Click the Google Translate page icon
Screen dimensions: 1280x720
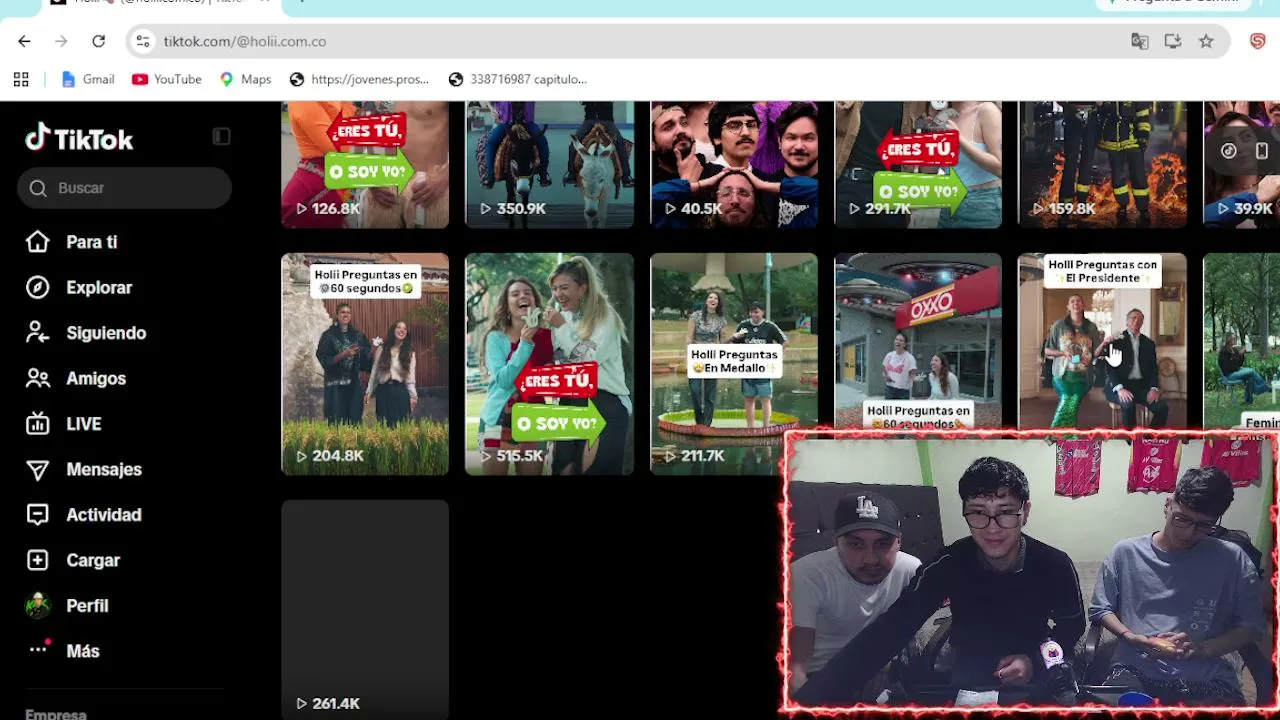(1139, 41)
